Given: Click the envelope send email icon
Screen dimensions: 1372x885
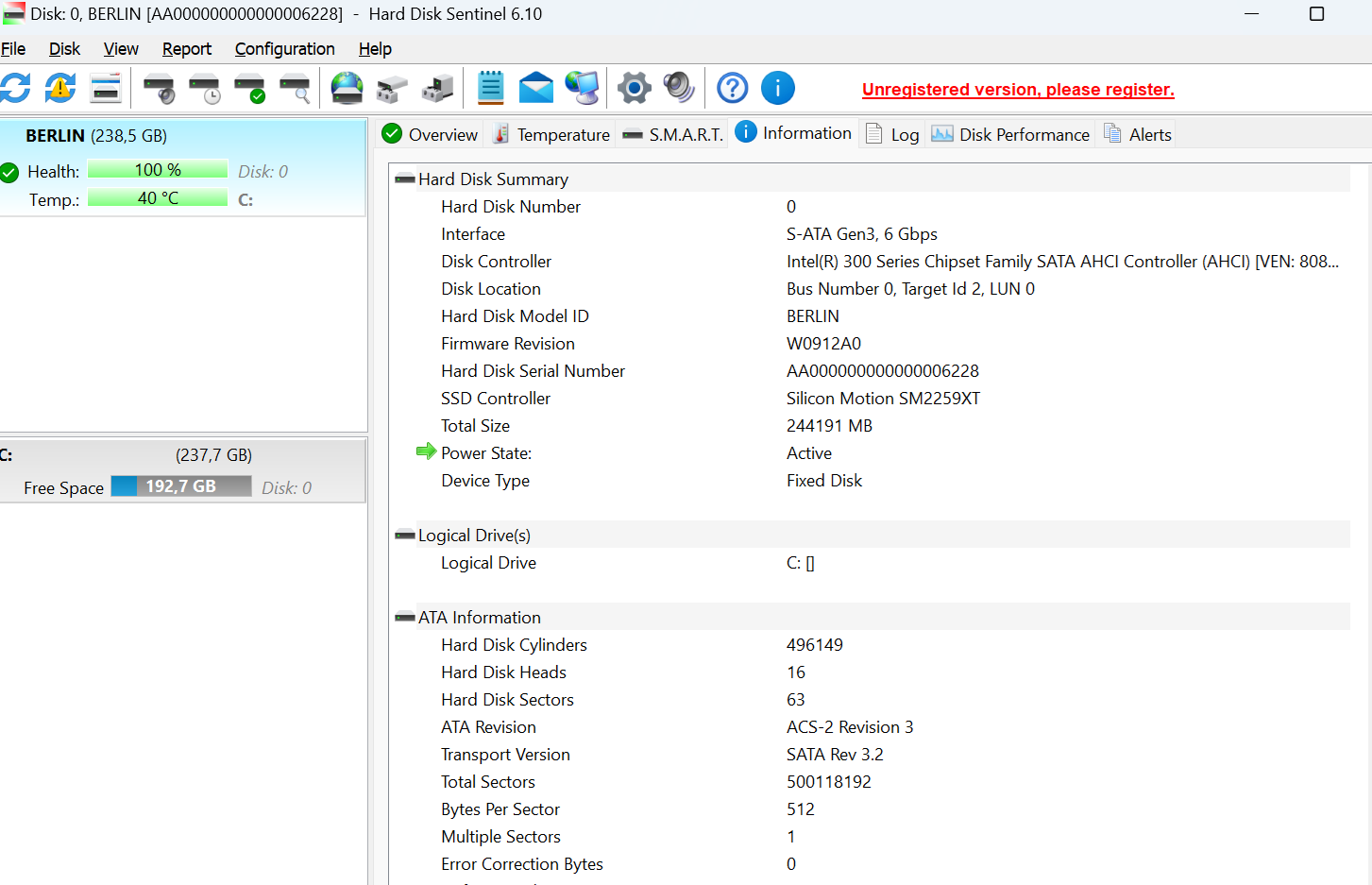Looking at the screenshot, I should coord(535,88).
